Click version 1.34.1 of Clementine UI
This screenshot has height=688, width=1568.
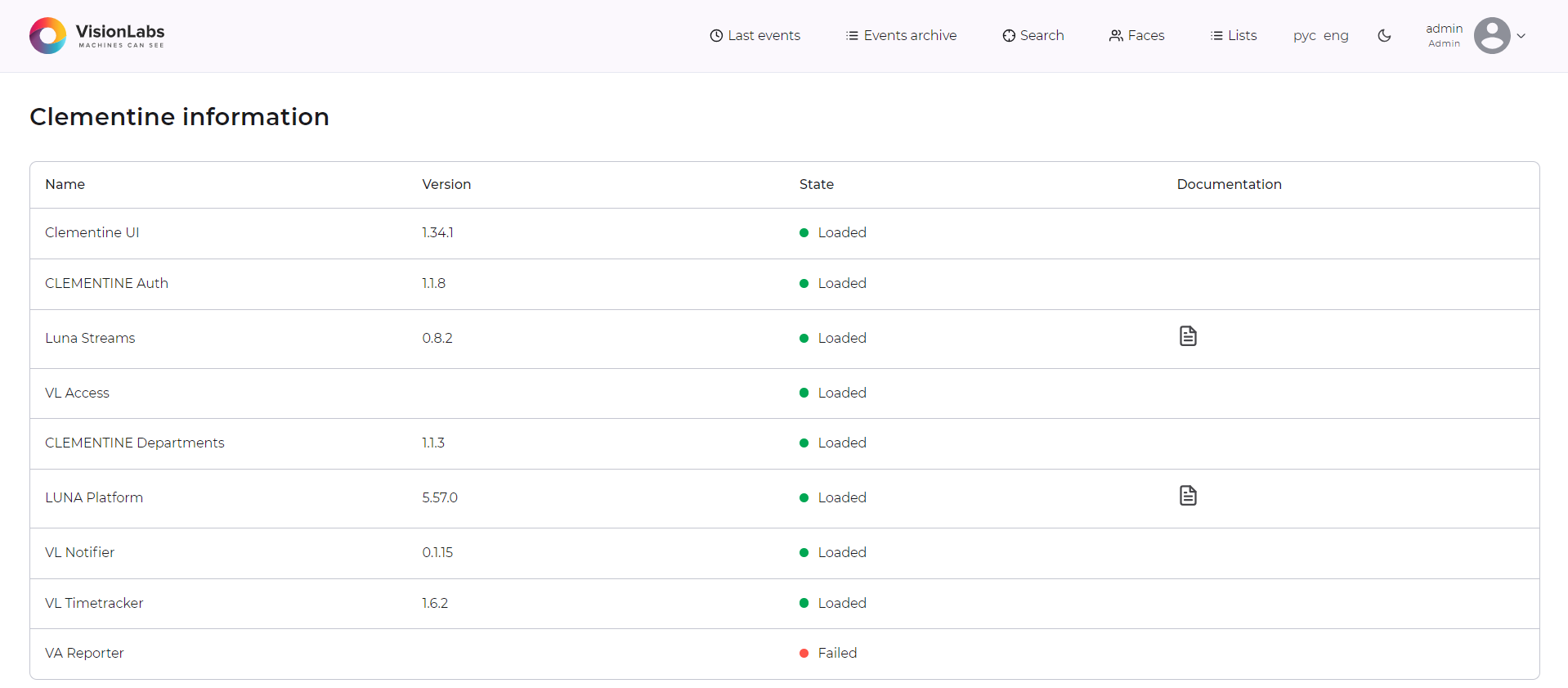[438, 232]
